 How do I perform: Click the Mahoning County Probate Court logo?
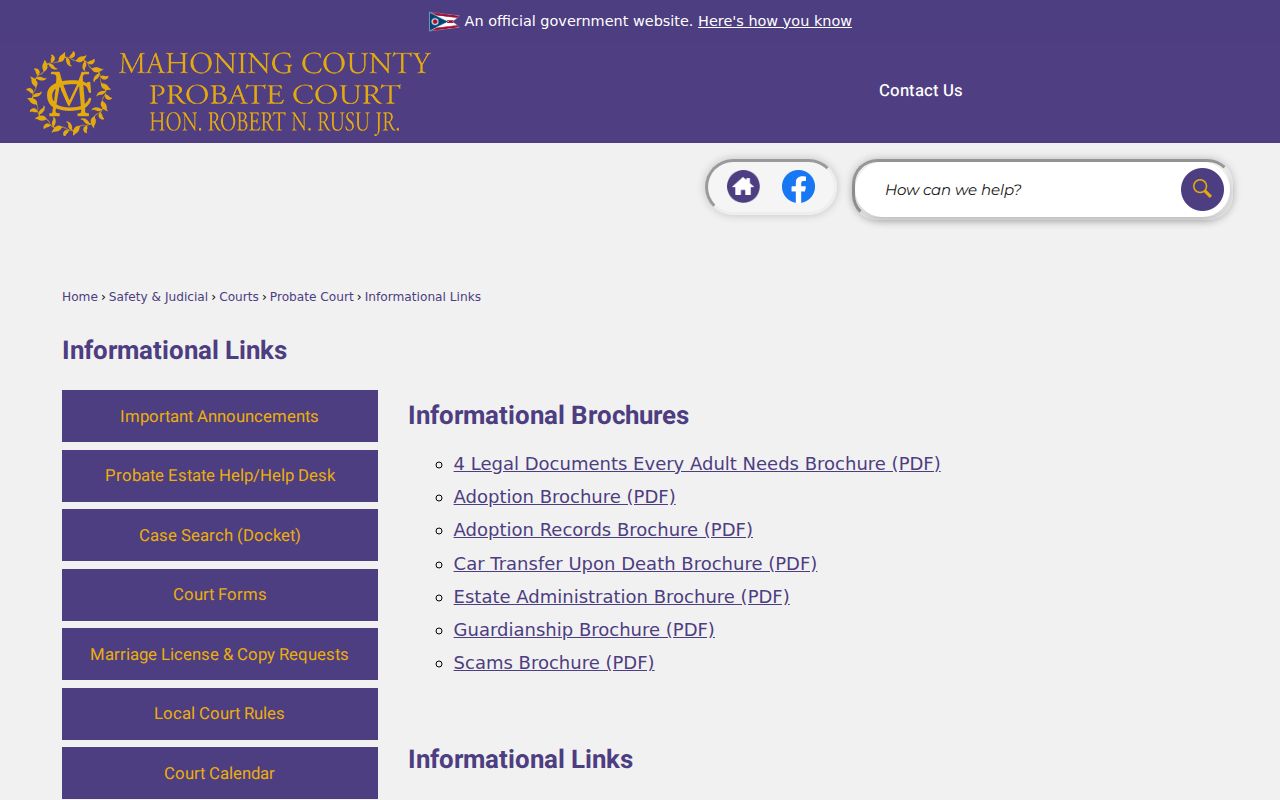pos(229,93)
